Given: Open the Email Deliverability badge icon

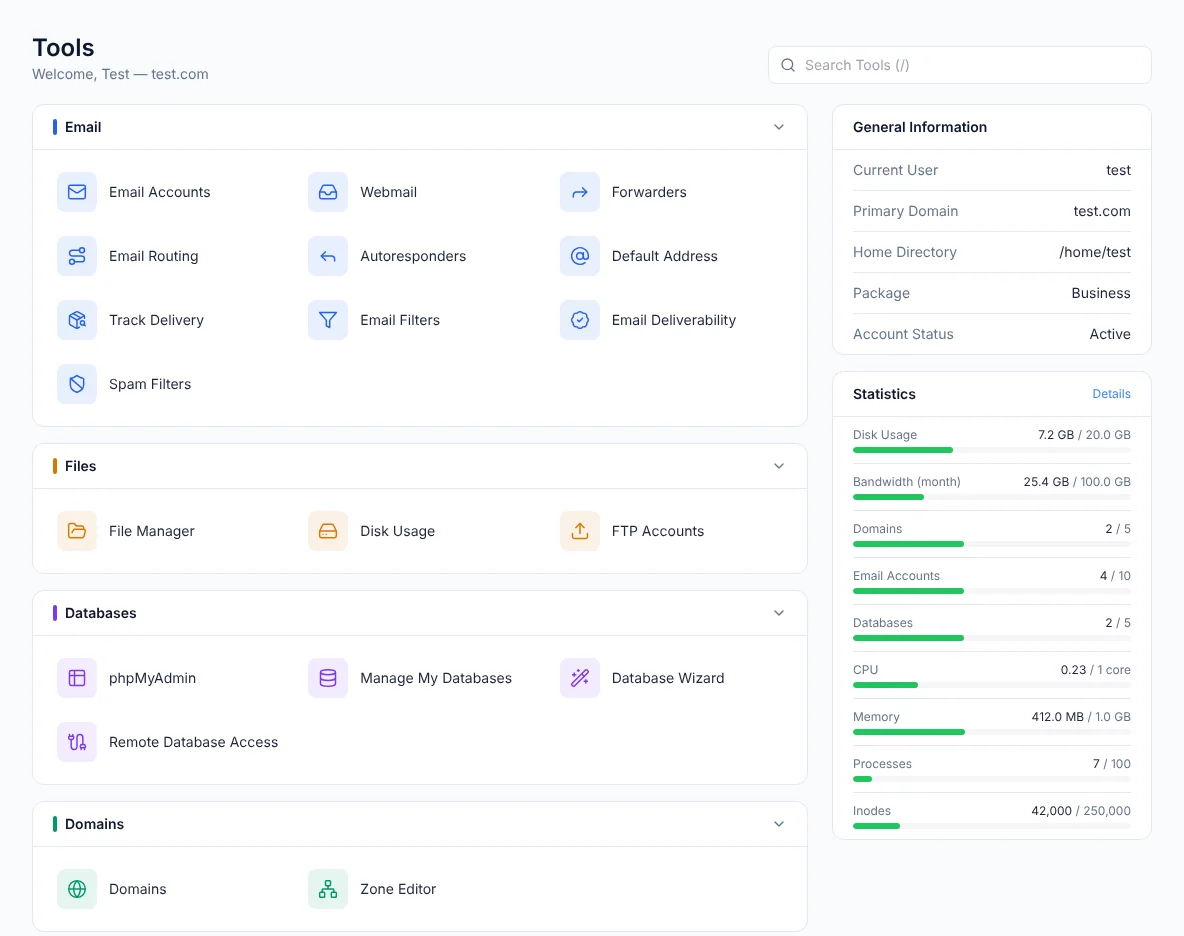Looking at the screenshot, I should pos(580,320).
